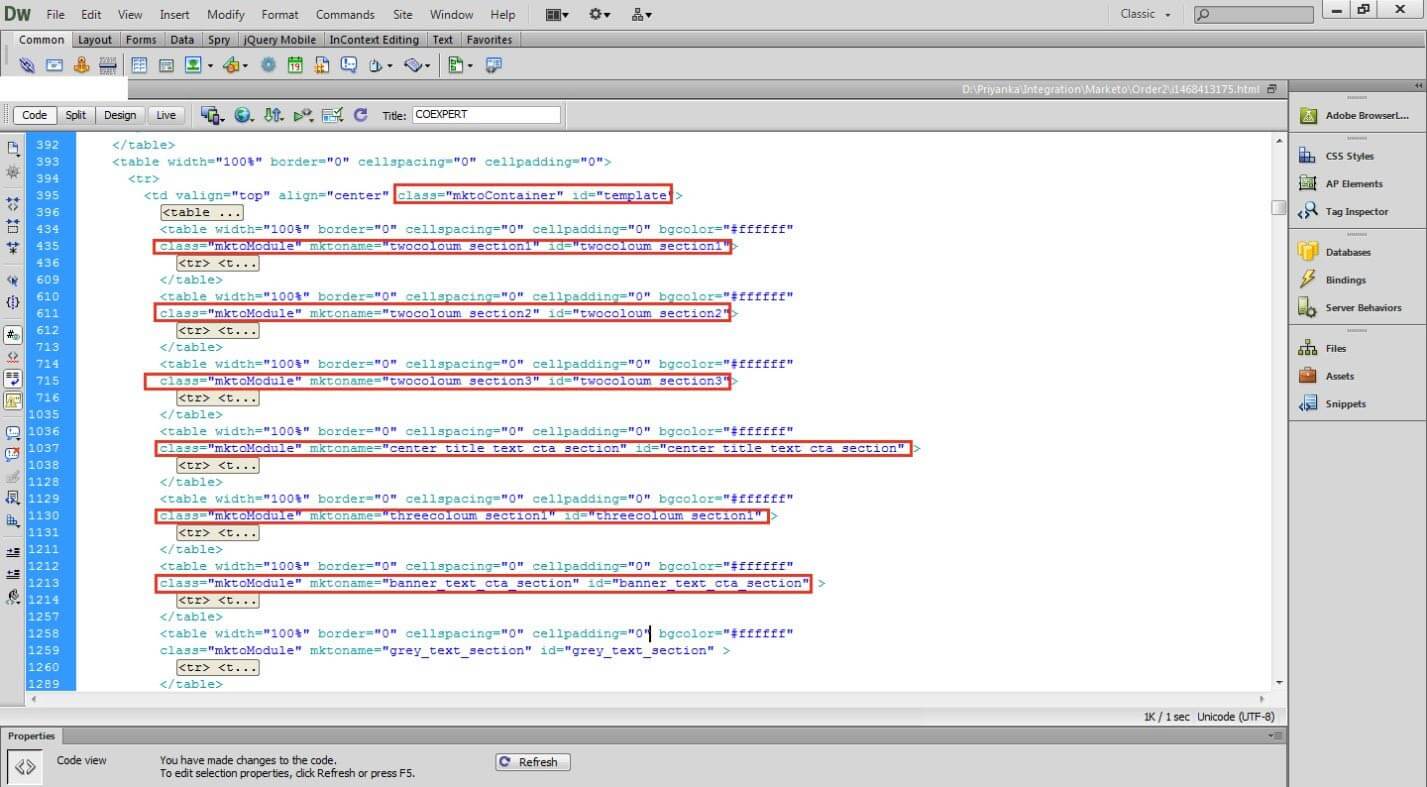1427x787 pixels.
Task: Toggle Word Wrap in coding toolbar
Action: (13, 379)
